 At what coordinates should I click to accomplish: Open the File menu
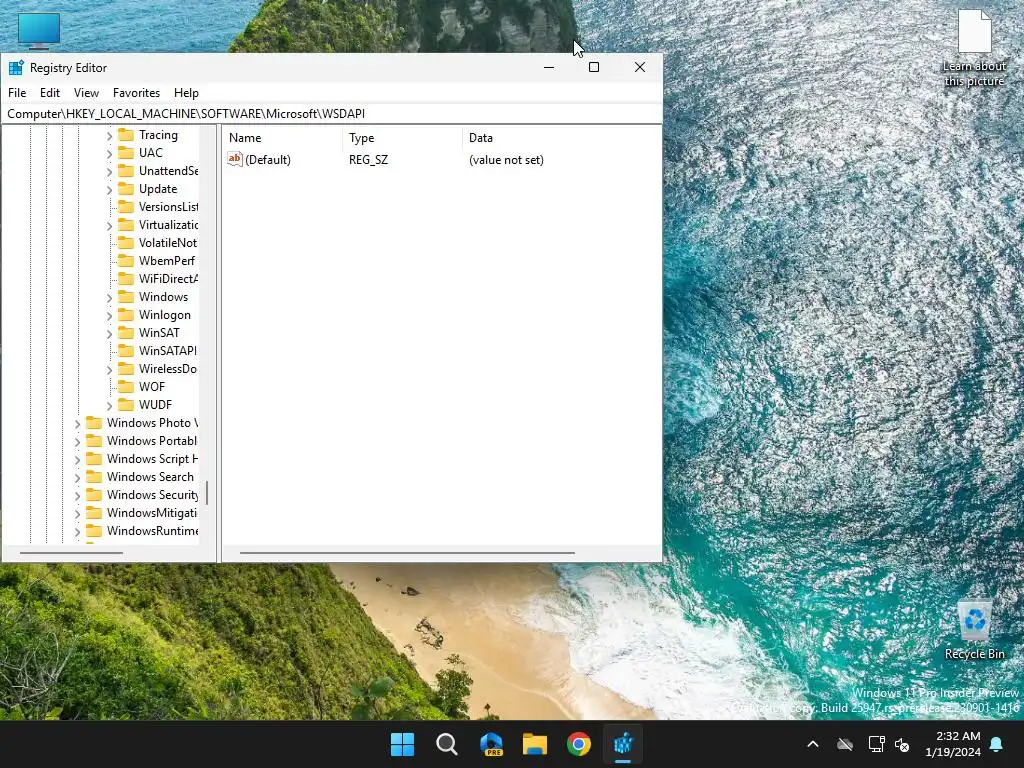tap(17, 93)
